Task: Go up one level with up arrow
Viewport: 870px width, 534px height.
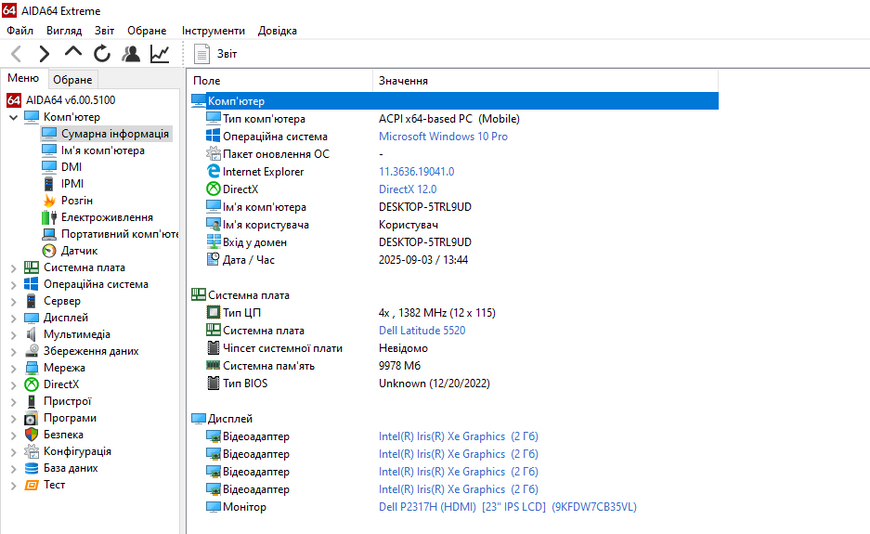Action: coord(73,53)
